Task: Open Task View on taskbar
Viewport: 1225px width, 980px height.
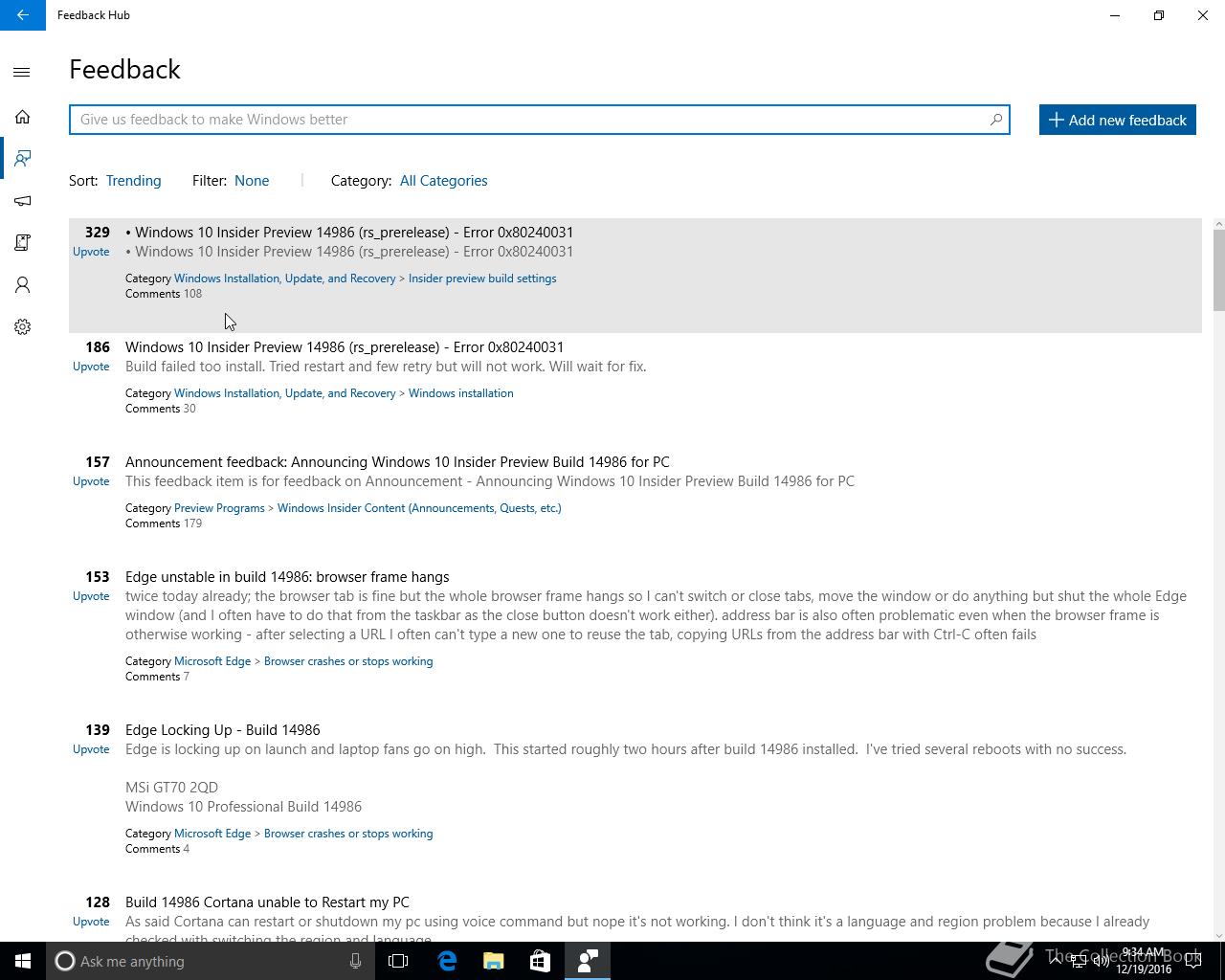Action: coord(398,961)
